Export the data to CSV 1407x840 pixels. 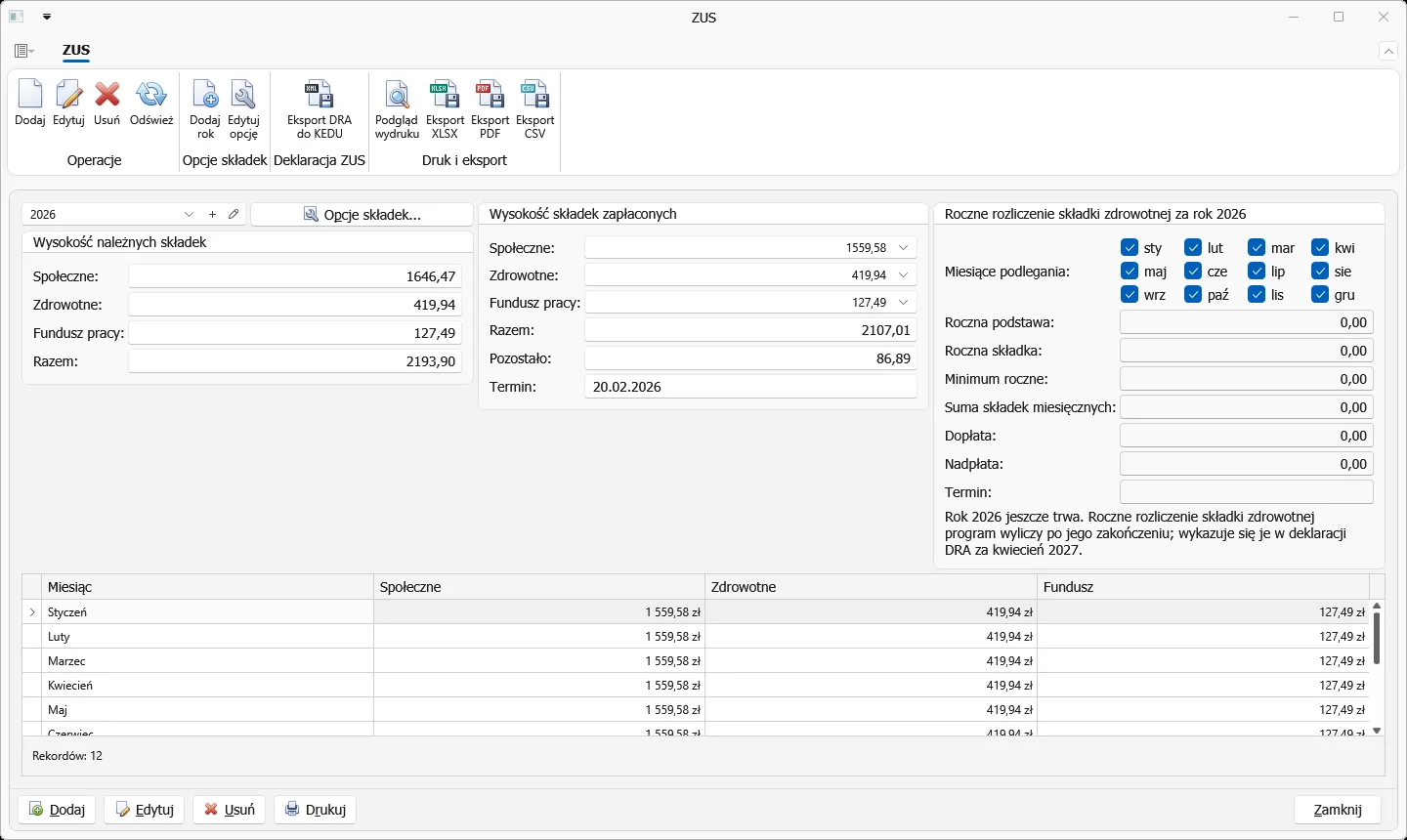(535, 109)
